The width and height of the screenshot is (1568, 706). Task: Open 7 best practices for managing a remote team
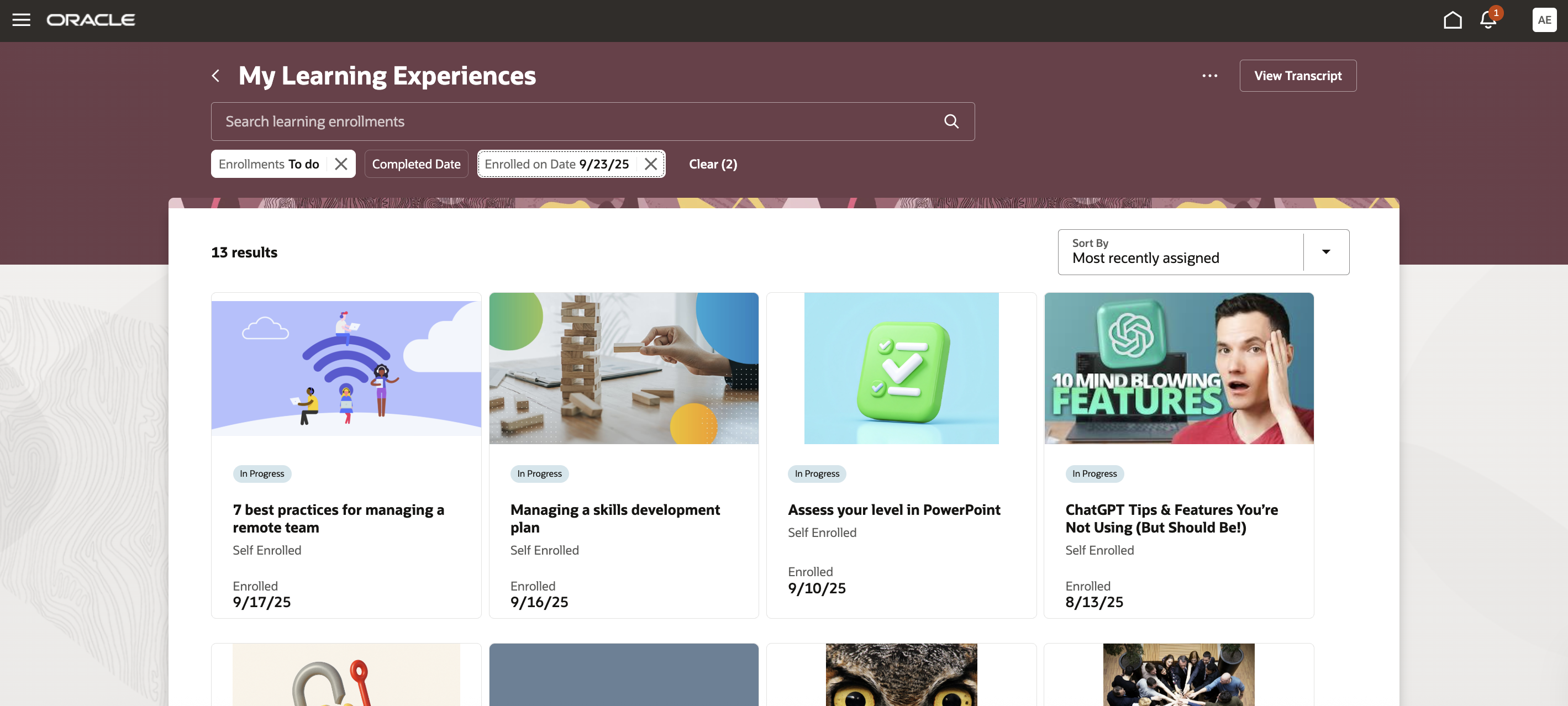point(339,519)
